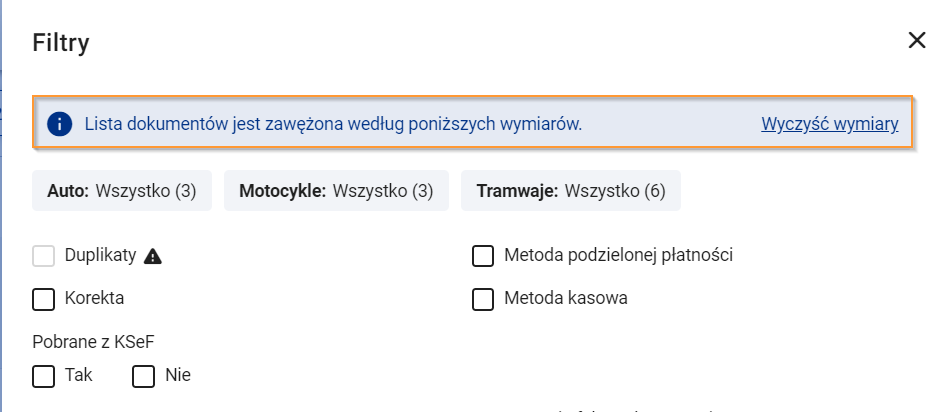933x412 pixels.
Task: Open the Tramwaje dimension filter chip
Action: point(571,191)
